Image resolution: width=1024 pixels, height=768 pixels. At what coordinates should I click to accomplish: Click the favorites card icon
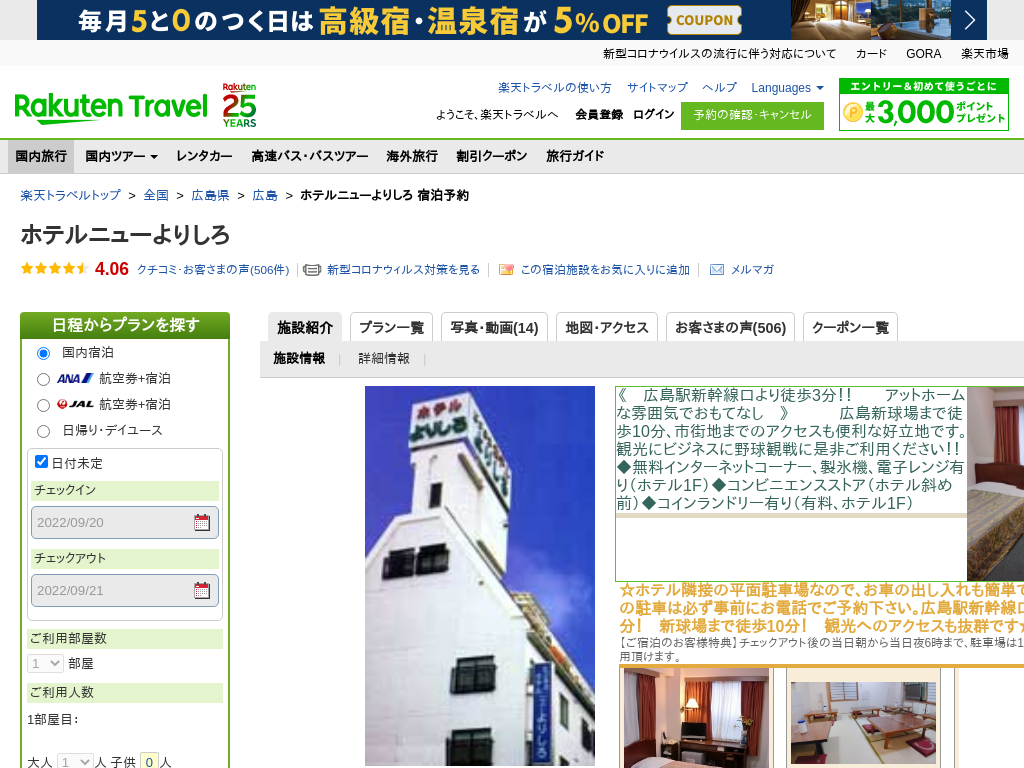pos(506,270)
